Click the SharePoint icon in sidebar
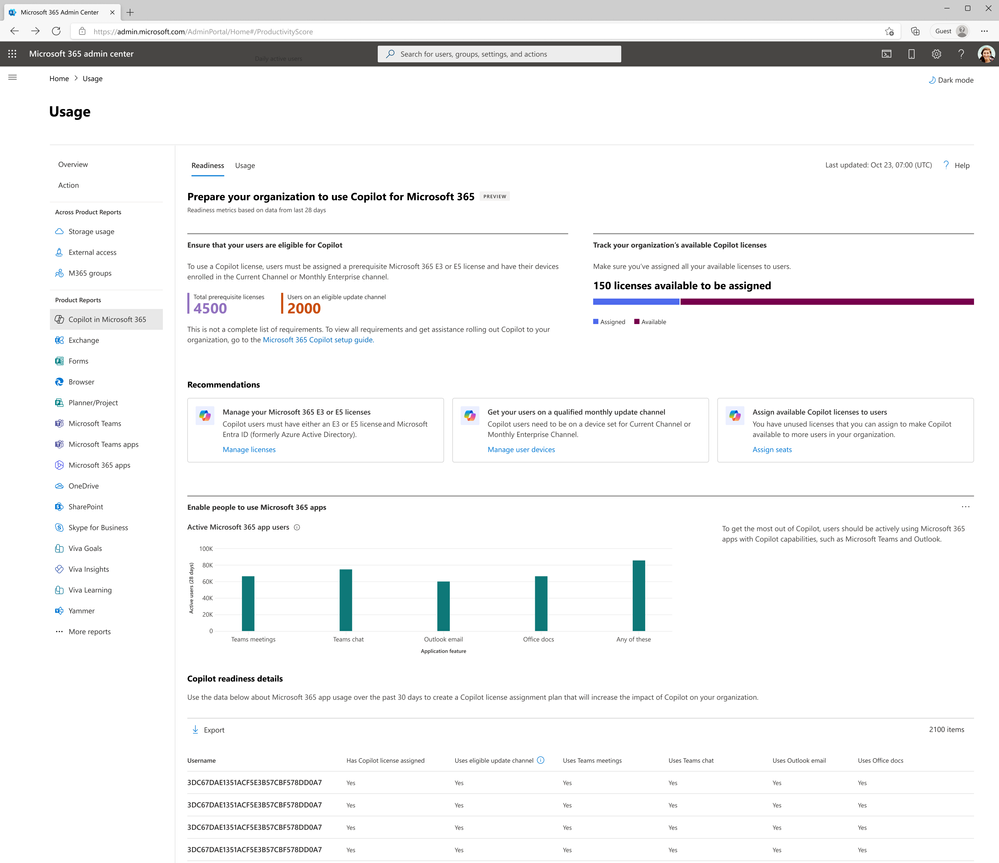Screen dimensions: 999x863 (x=59, y=507)
